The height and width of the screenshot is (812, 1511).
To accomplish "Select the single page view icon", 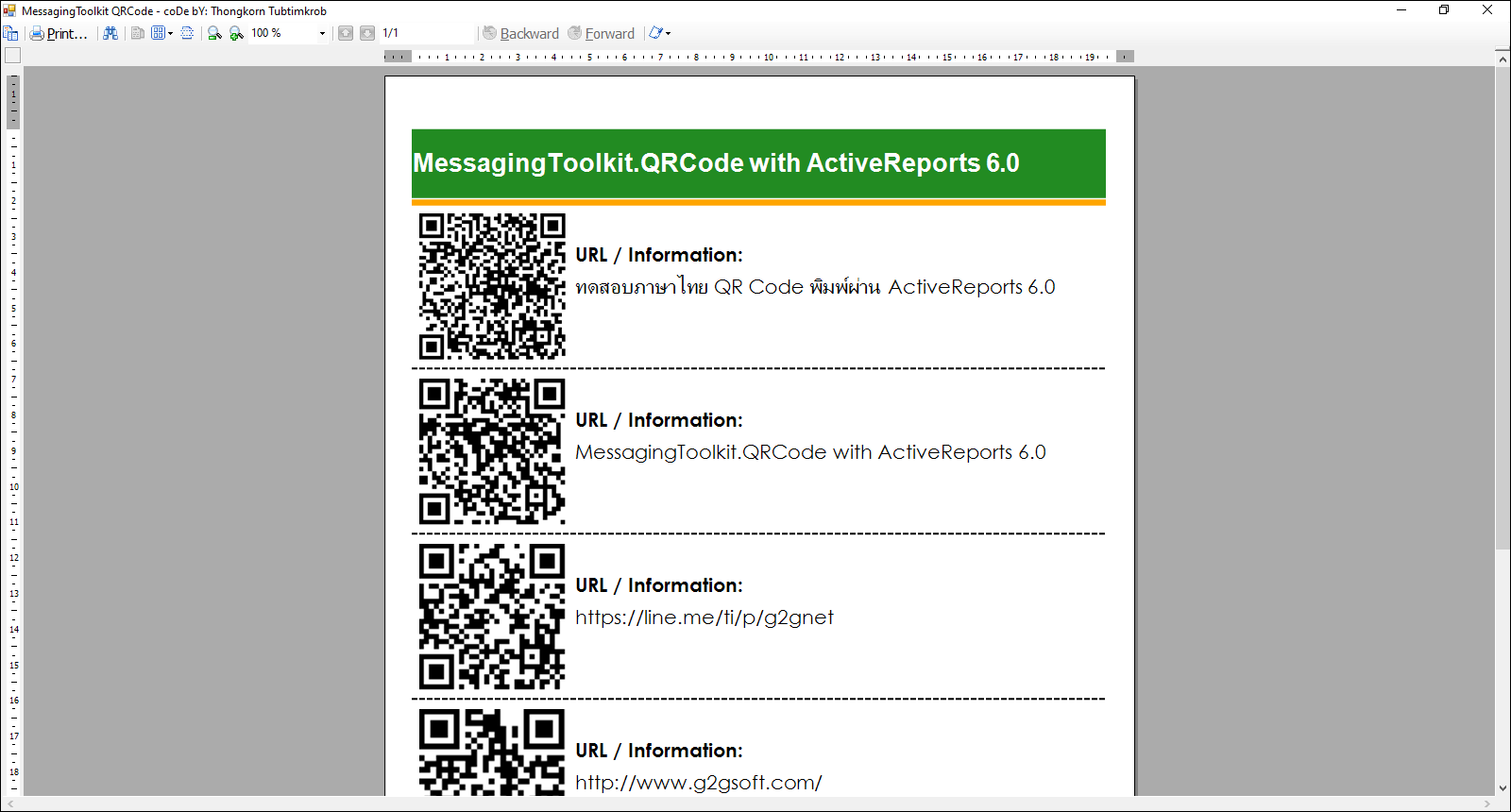I will pyautogui.click(x=138, y=33).
